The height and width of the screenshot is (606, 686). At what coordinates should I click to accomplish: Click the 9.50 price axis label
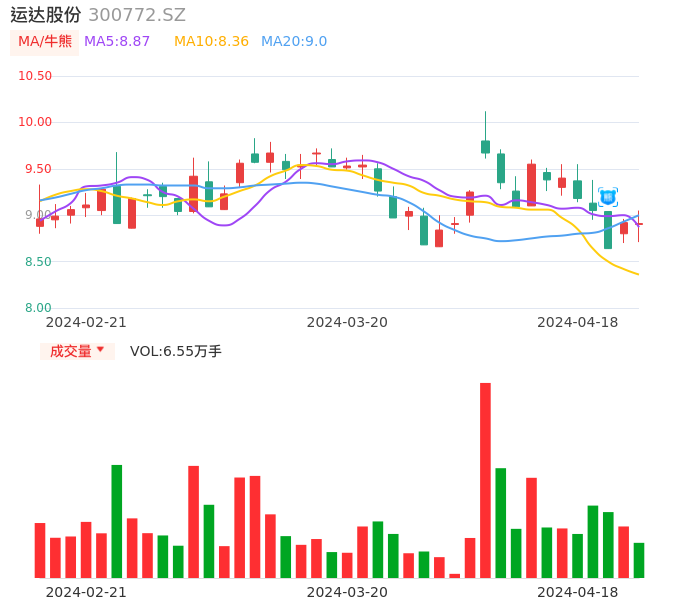(x=38, y=169)
